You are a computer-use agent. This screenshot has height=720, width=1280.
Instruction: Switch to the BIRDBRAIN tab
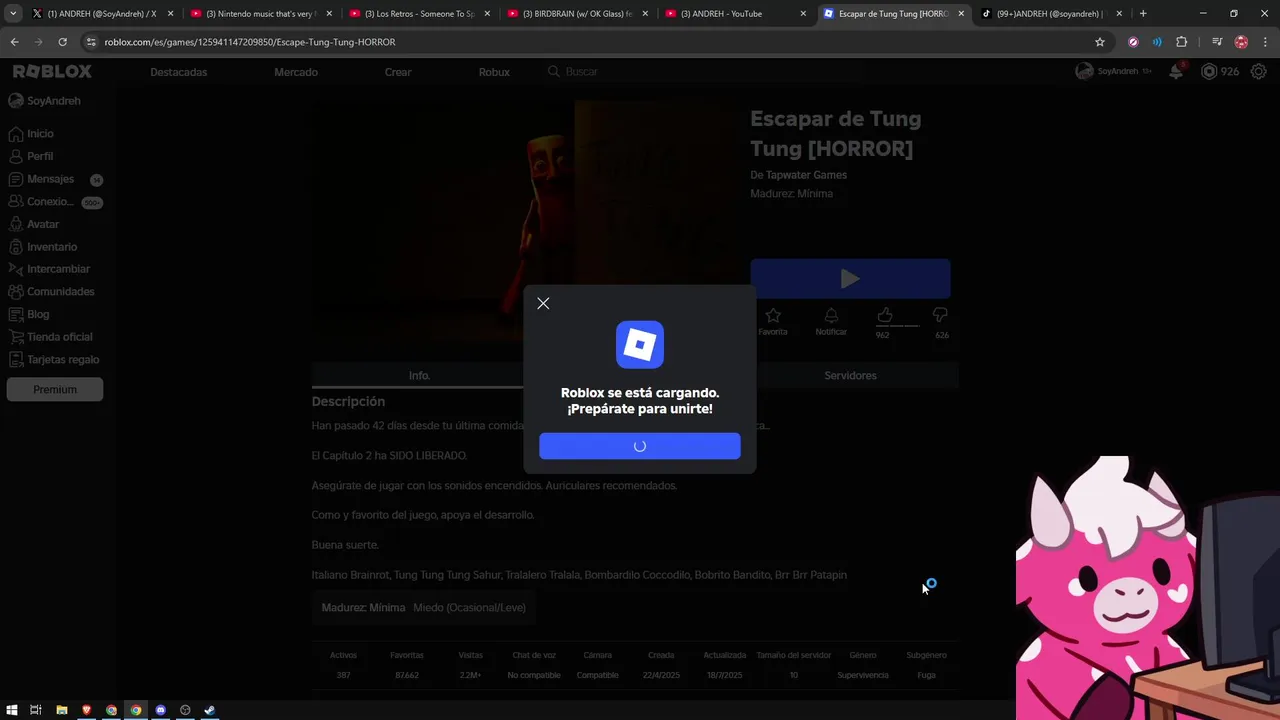pos(576,14)
